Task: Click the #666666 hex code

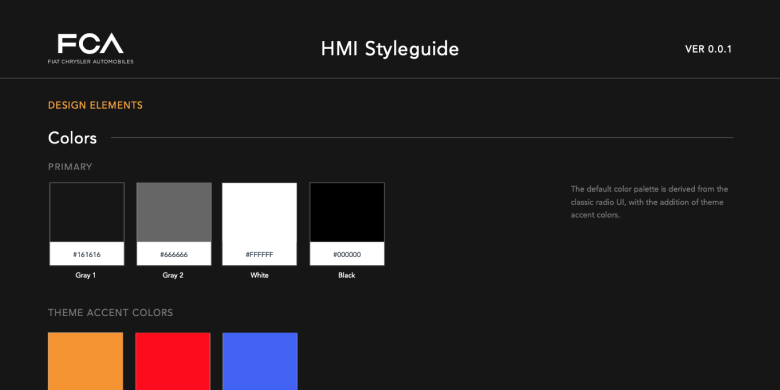Action: tap(174, 255)
